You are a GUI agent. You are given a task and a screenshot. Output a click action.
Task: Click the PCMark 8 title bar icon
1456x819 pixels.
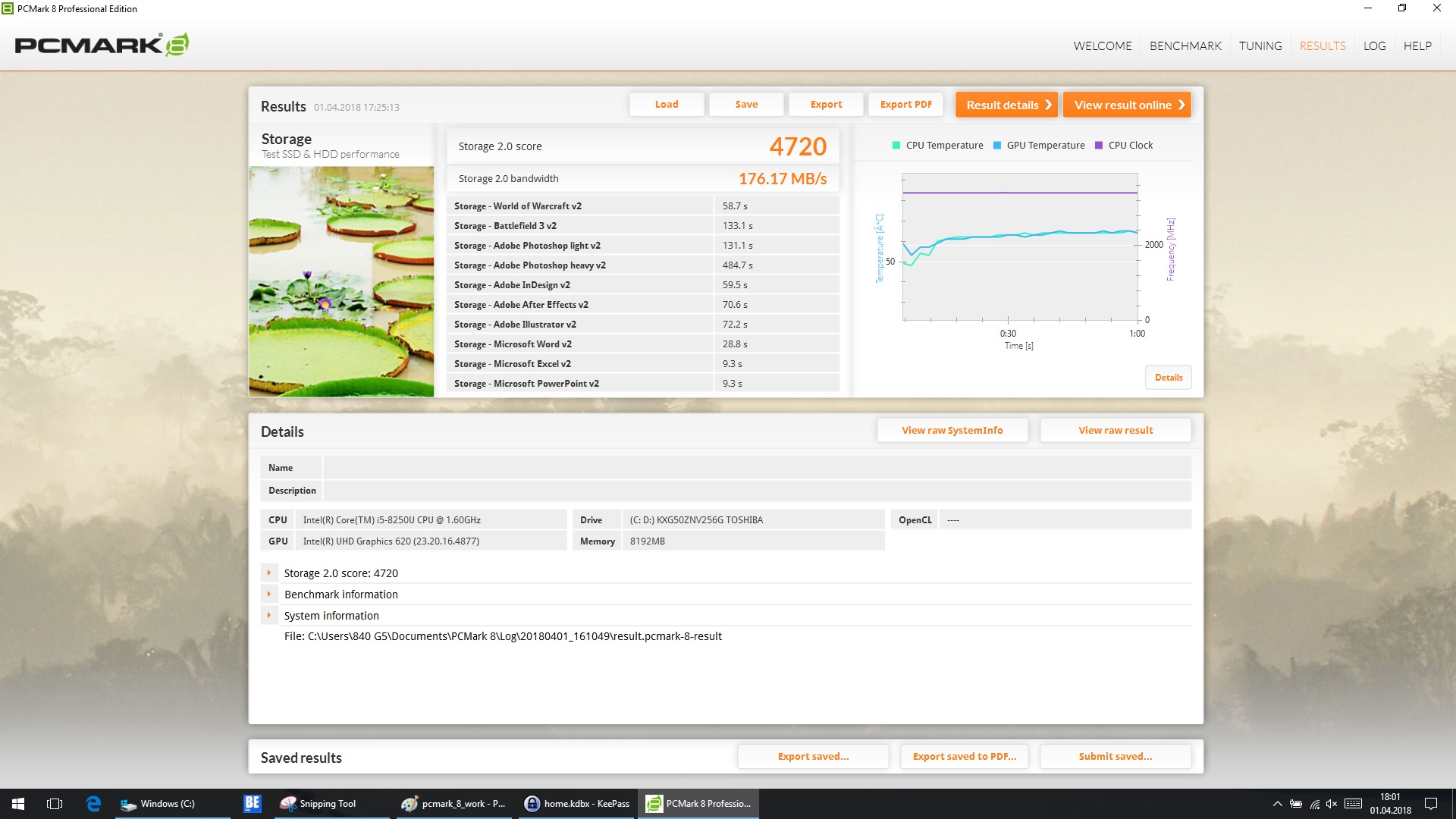pyautogui.click(x=8, y=8)
